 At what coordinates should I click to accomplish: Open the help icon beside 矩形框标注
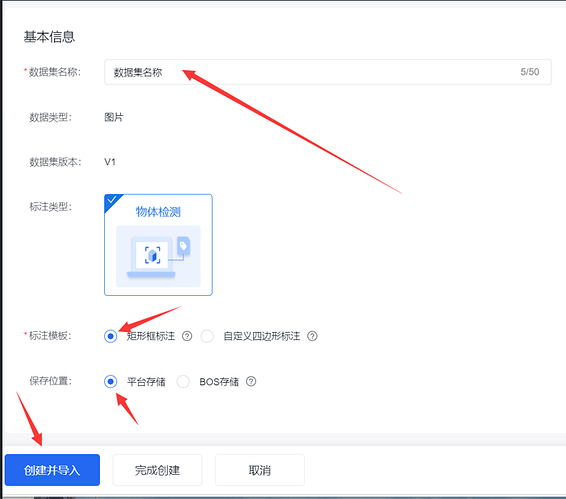pos(187,336)
